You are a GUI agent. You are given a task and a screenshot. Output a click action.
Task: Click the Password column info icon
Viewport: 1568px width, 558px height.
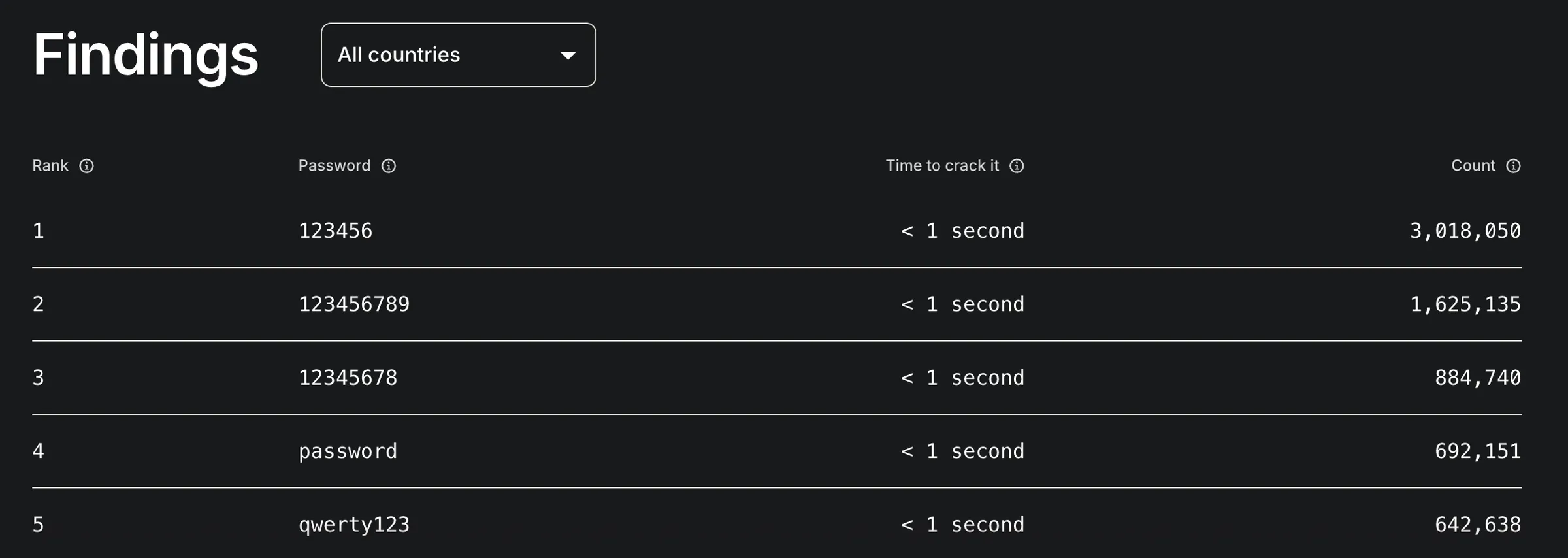pos(389,166)
